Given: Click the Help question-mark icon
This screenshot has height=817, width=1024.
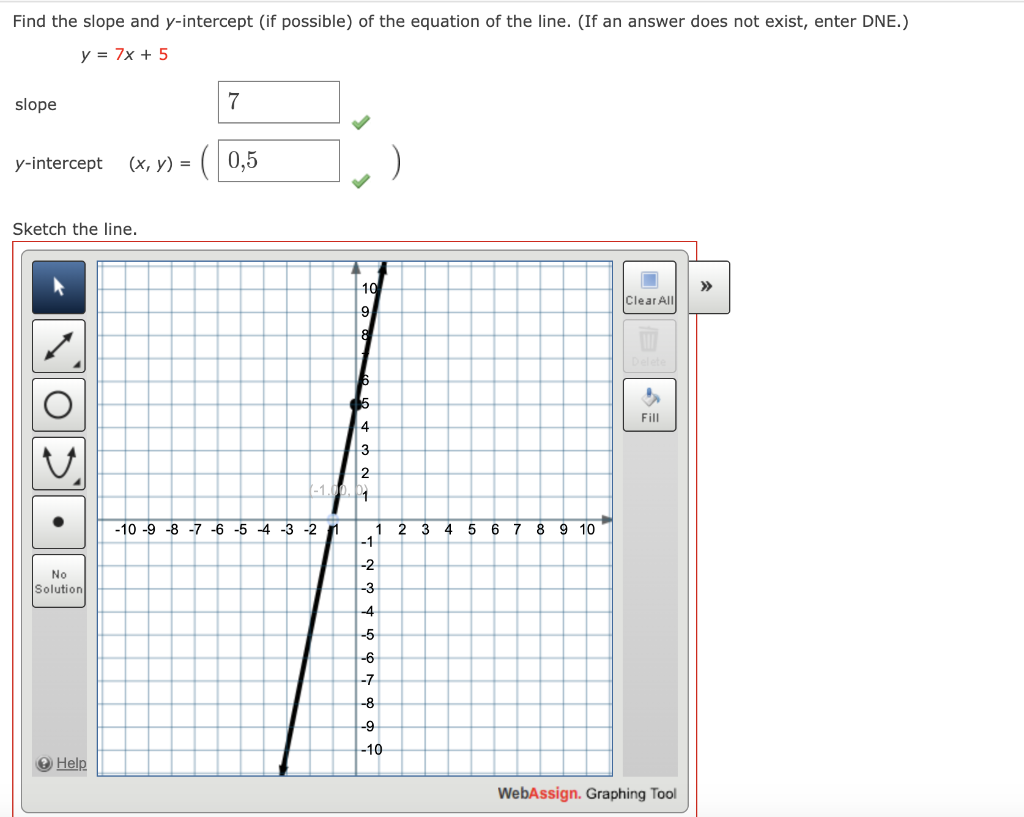Looking at the screenshot, I should point(45,763).
